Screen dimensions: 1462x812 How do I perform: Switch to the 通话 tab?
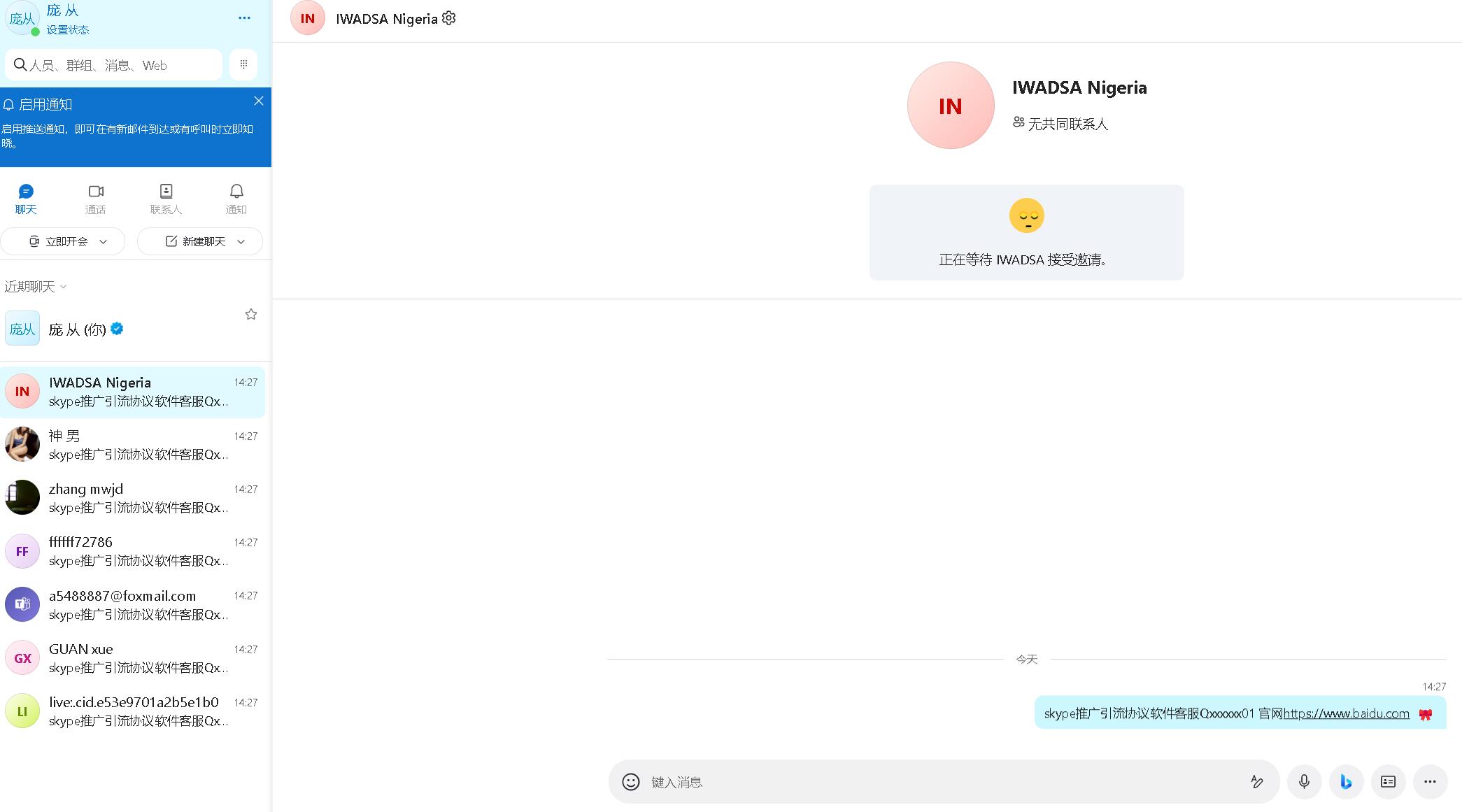click(x=96, y=199)
